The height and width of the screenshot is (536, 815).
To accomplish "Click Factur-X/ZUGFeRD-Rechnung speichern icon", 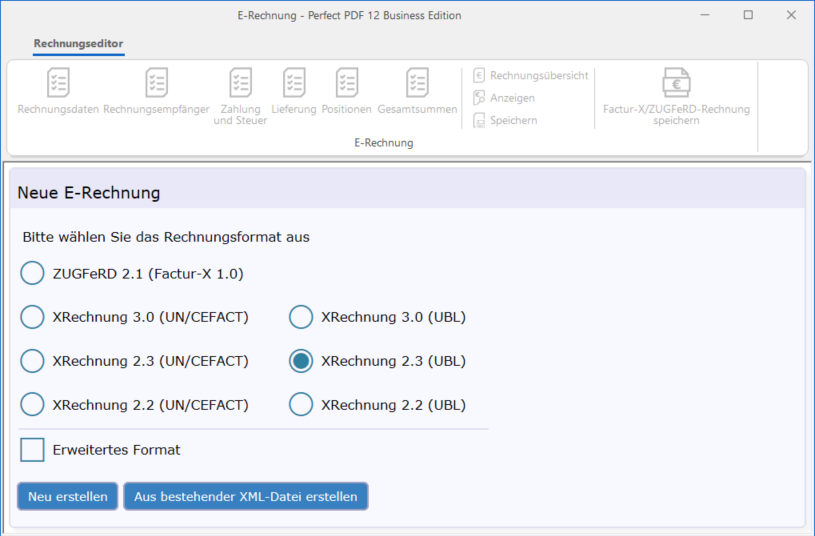I will coord(676,84).
